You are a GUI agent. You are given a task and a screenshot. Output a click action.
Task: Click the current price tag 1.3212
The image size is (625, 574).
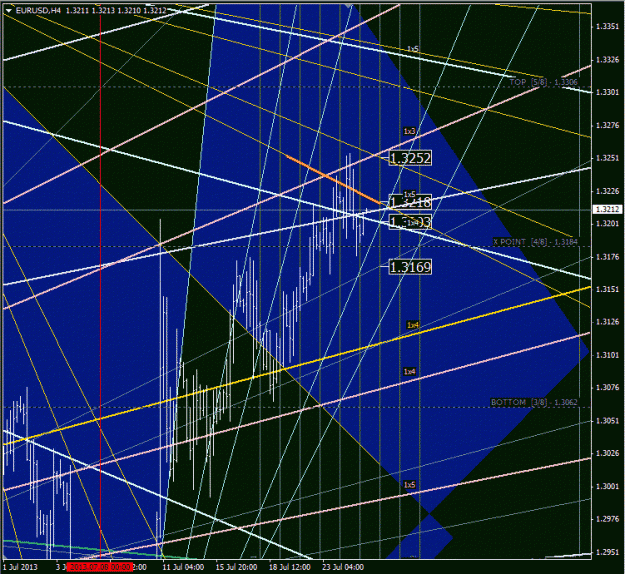(x=607, y=209)
